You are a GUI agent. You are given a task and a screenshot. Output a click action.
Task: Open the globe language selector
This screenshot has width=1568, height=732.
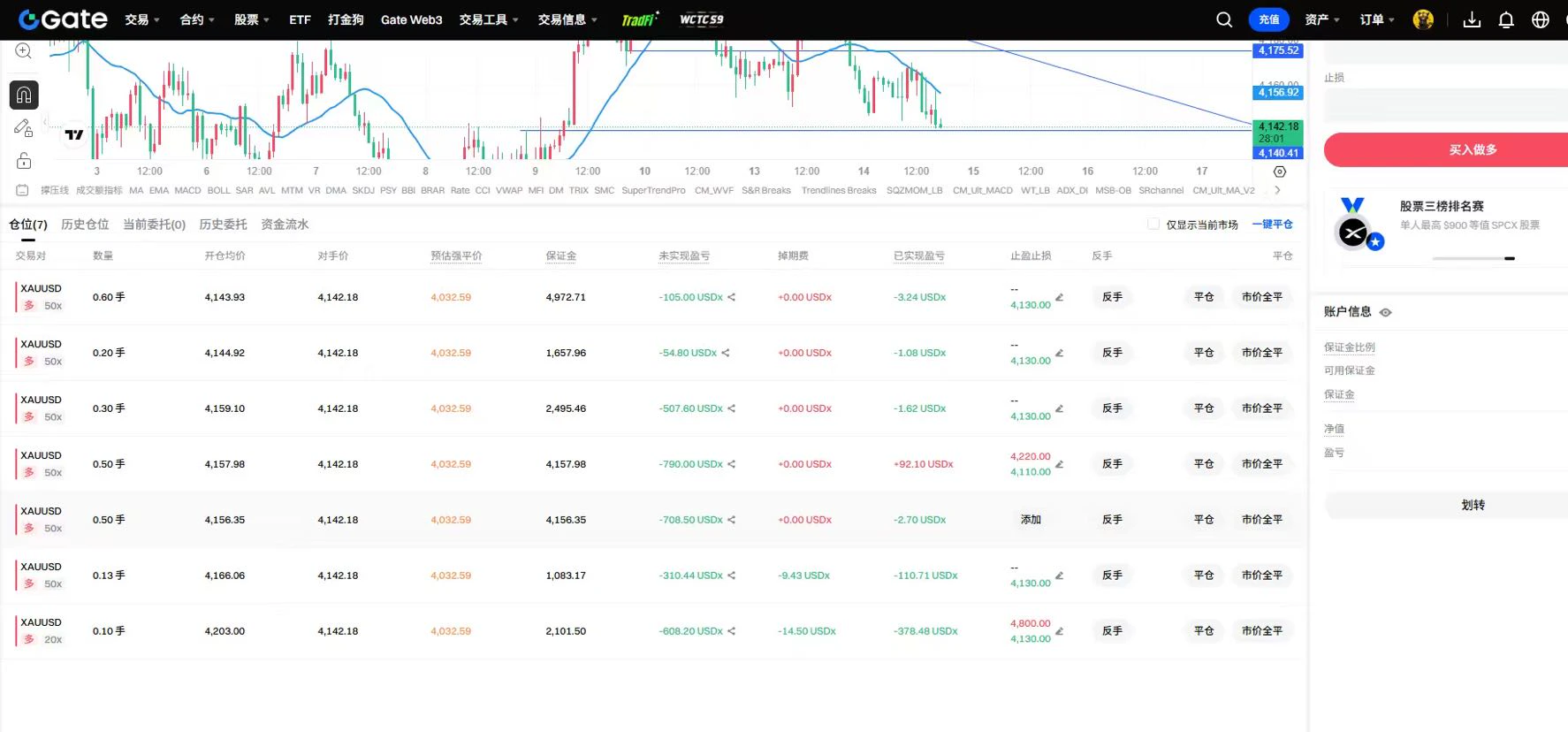tap(1541, 19)
